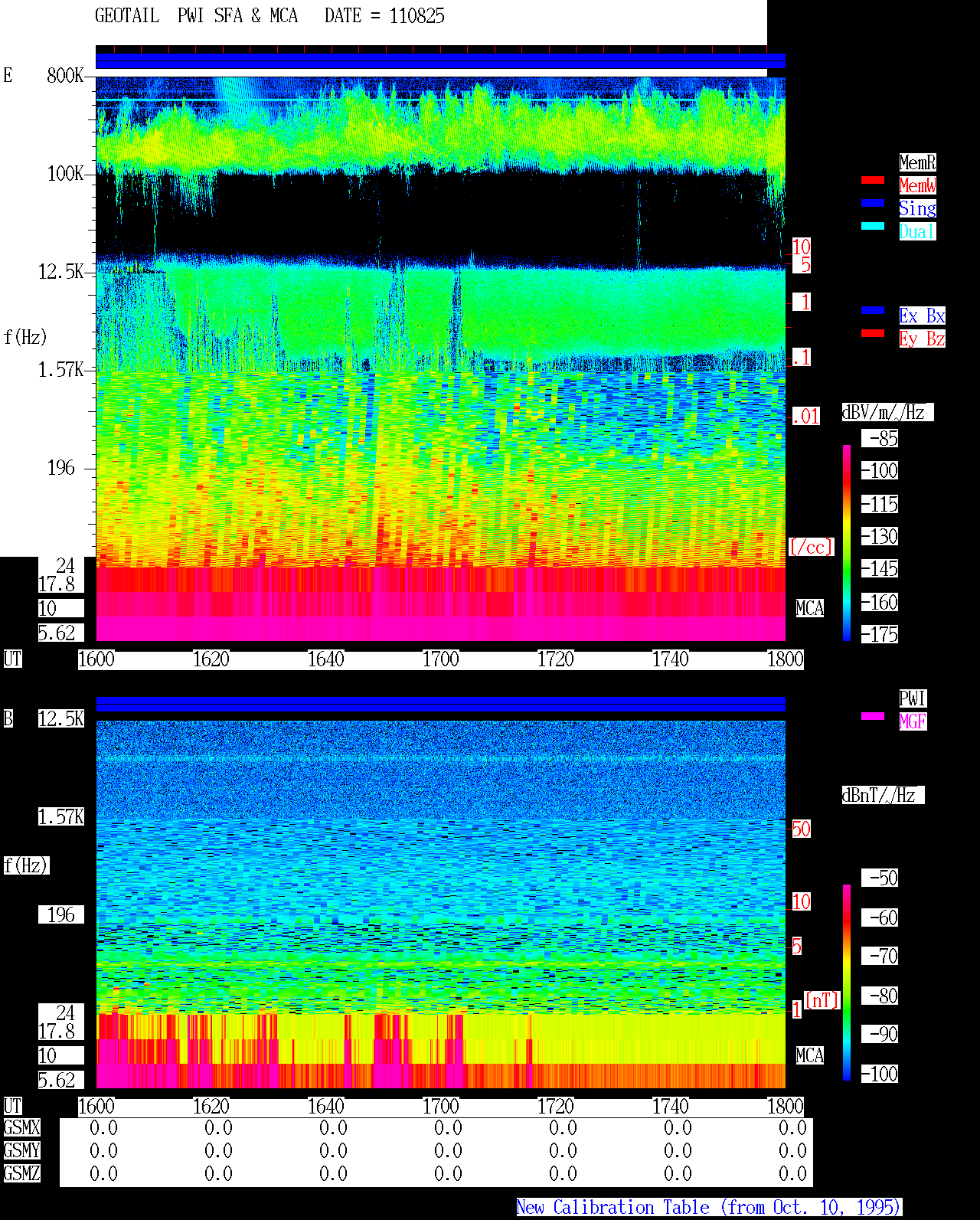
Task: Click the 1700 tick under E panel
Action: pyautogui.click(x=441, y=659)
